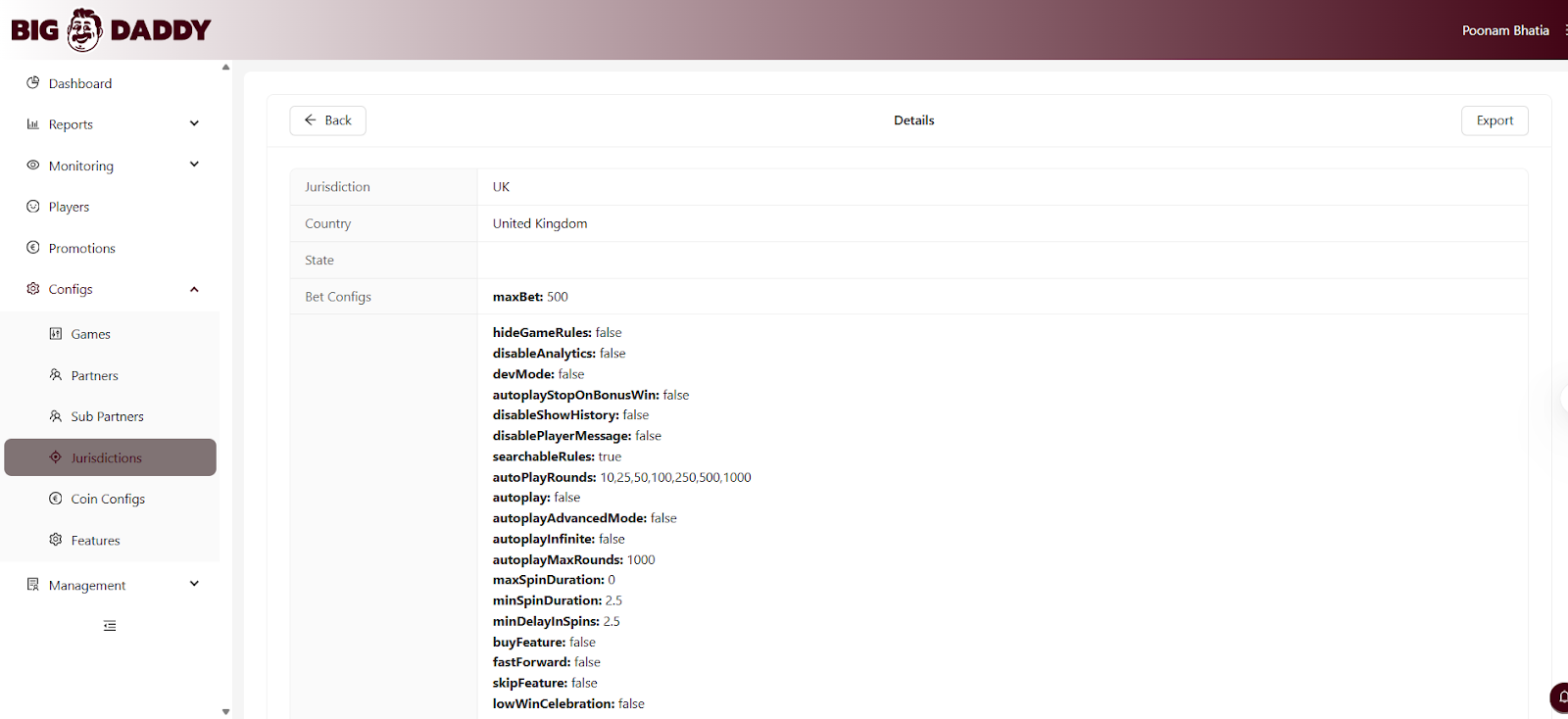
Task: Collapse the Configs submenu chevron
Action: 194,289
